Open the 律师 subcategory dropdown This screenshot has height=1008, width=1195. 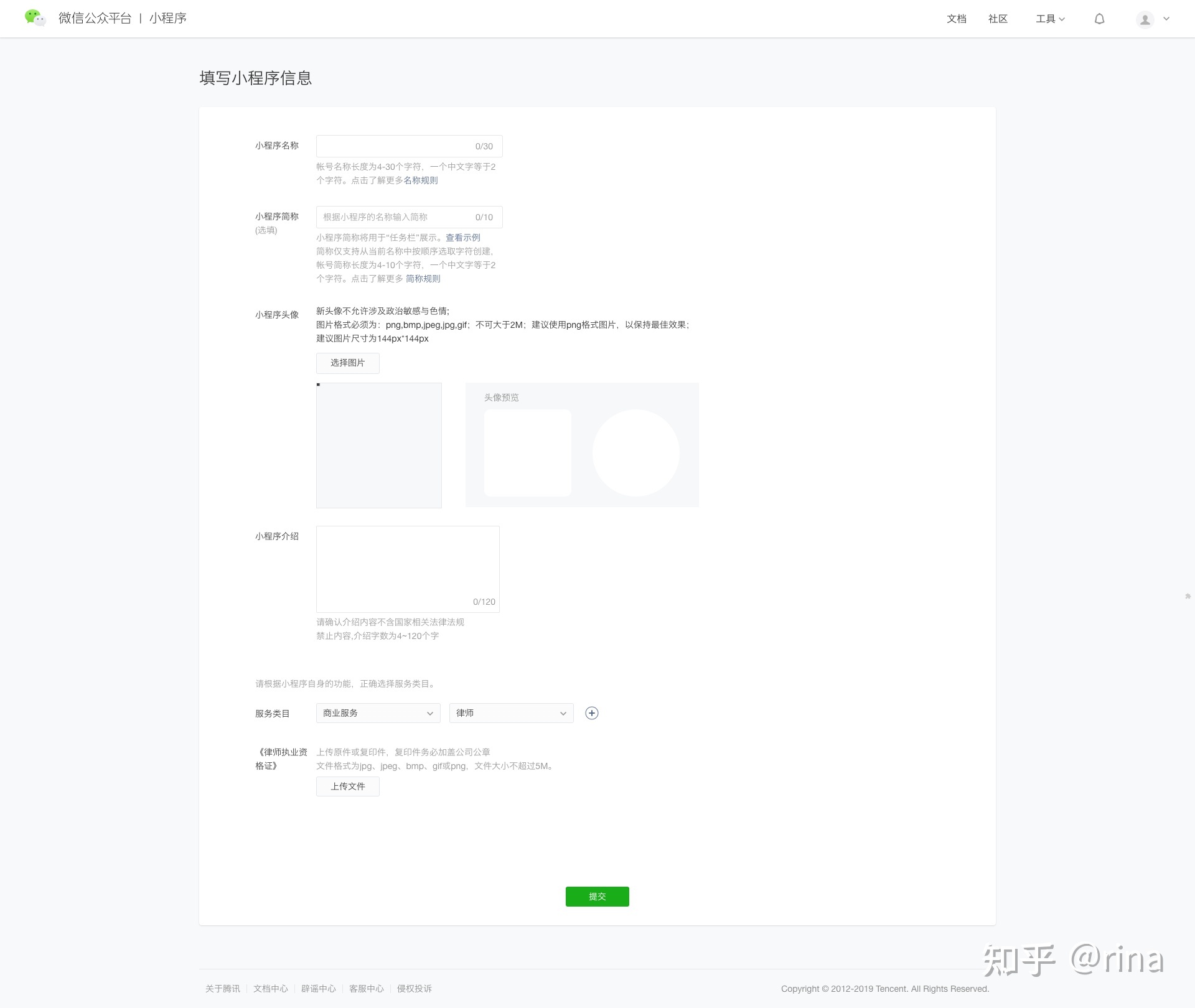[x=511, y=713]
